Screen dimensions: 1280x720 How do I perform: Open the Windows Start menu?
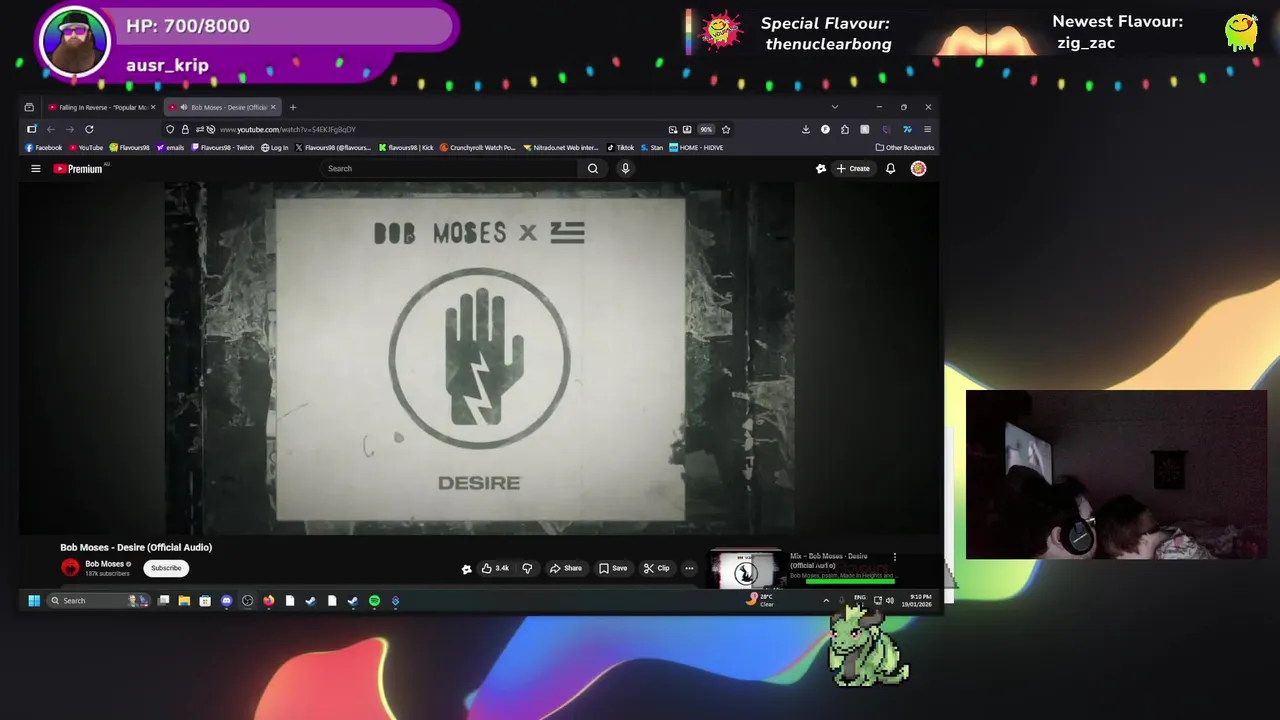tap(33, 601)
